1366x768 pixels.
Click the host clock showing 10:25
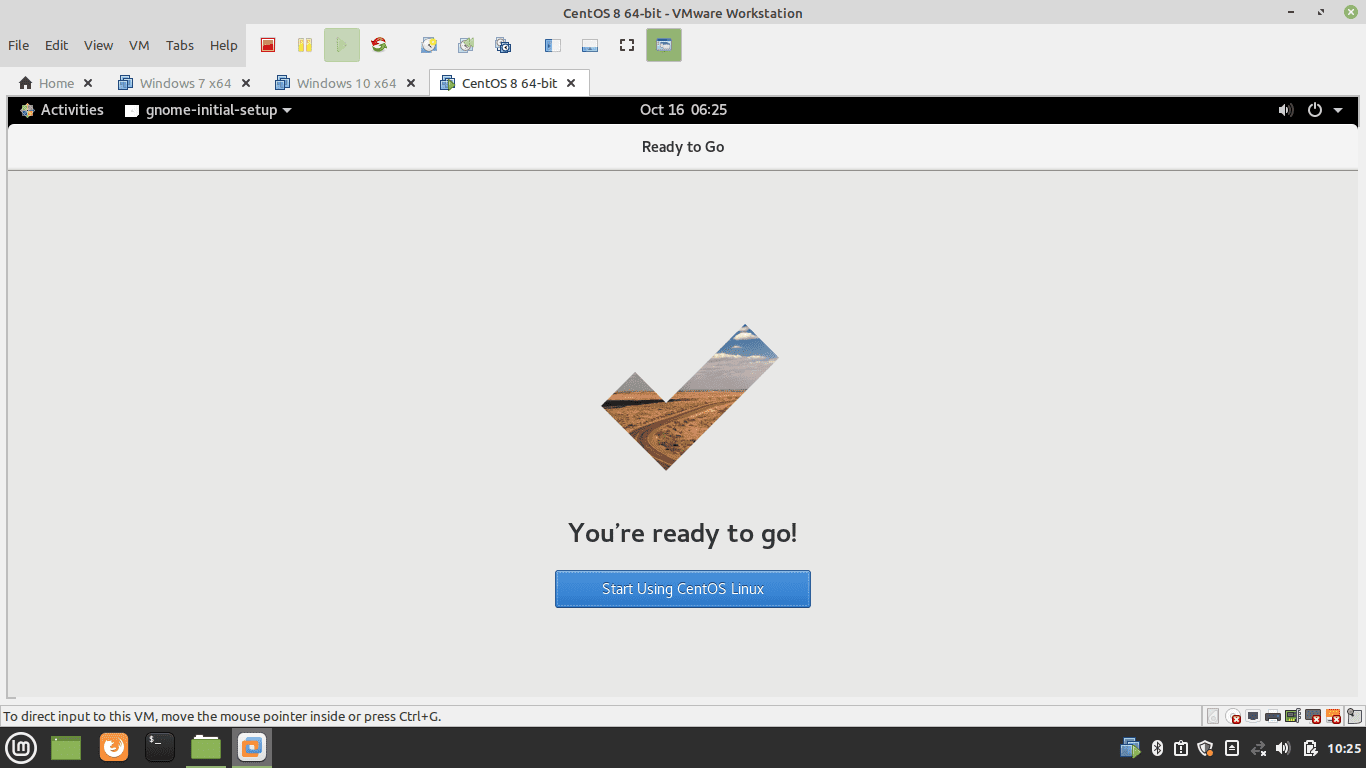coord(1344,748)
